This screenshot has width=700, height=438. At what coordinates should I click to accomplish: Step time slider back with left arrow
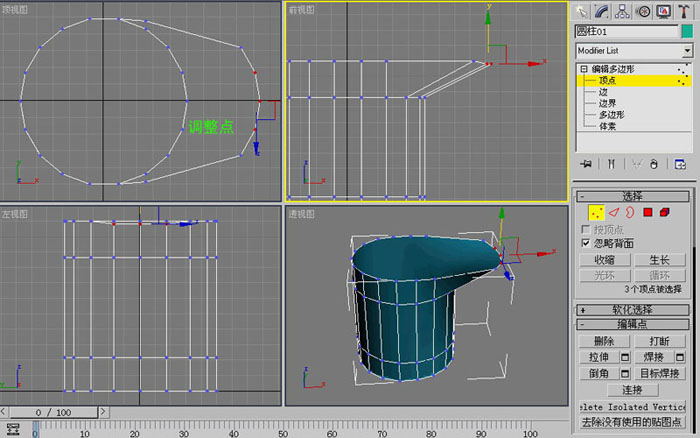tap(4, 412)
